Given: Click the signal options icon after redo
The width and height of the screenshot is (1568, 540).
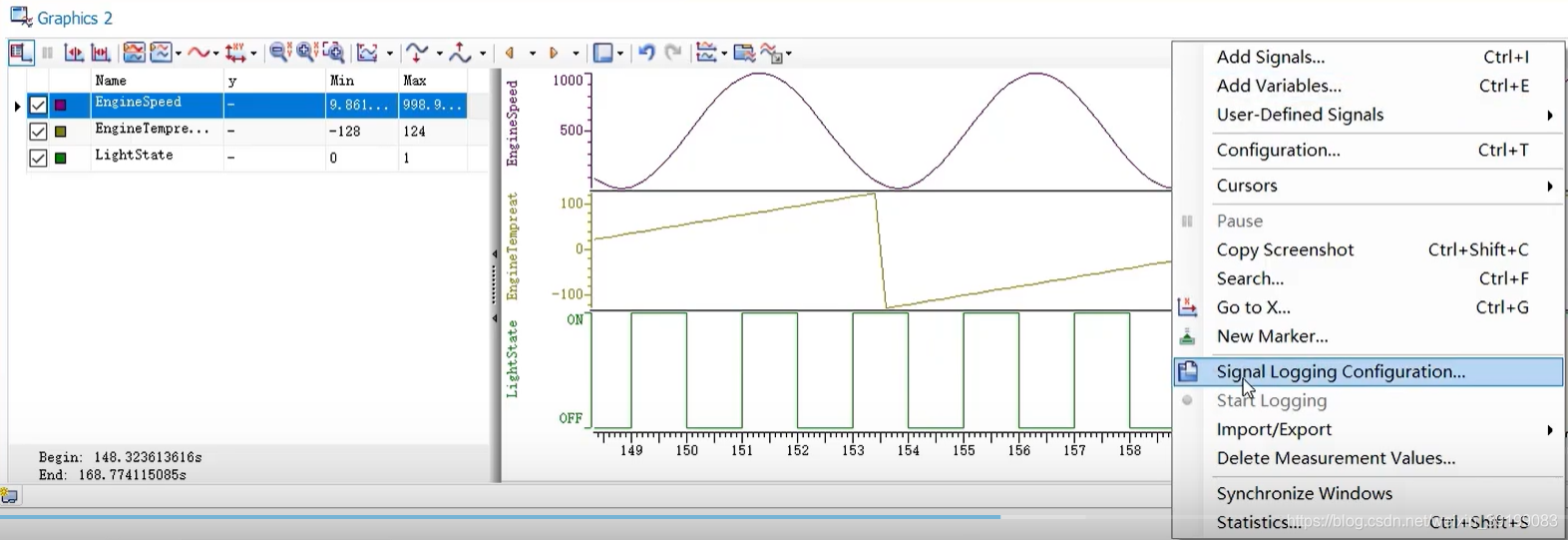Looking at the screenshot, I should [x=706, y=53].
